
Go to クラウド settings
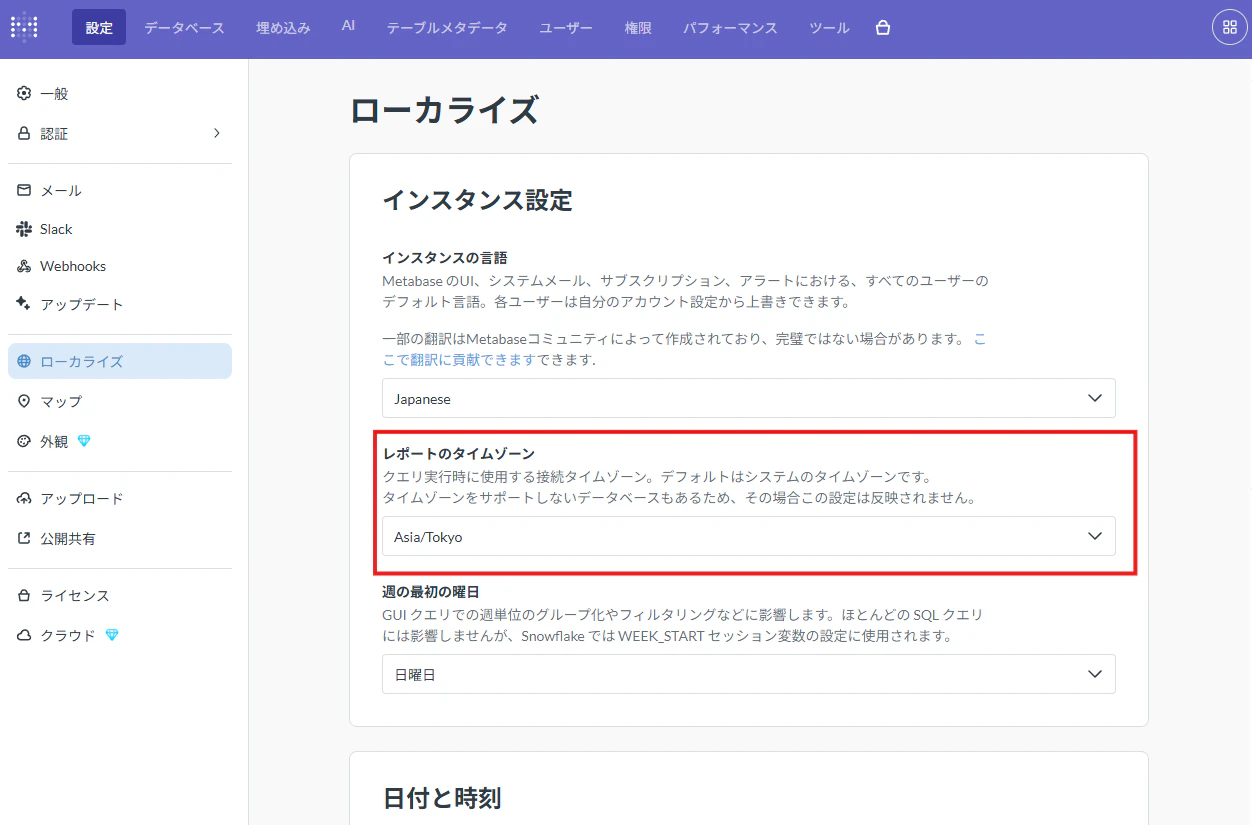[x=120, y=635]
